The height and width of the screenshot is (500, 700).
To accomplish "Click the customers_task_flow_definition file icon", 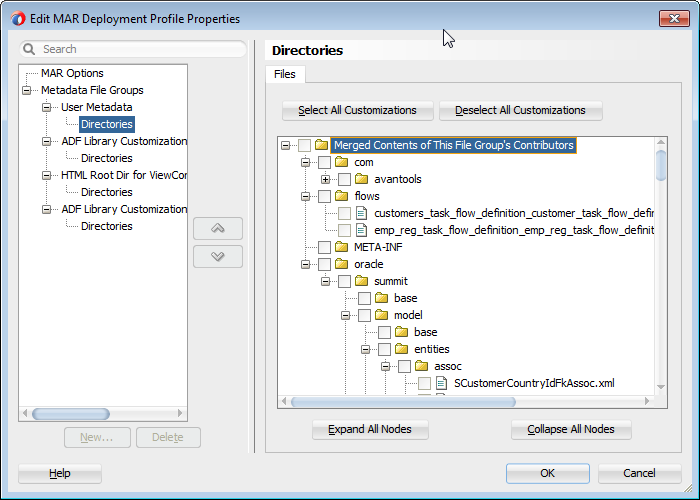I will pyautogui.click(x=361, y=213).
